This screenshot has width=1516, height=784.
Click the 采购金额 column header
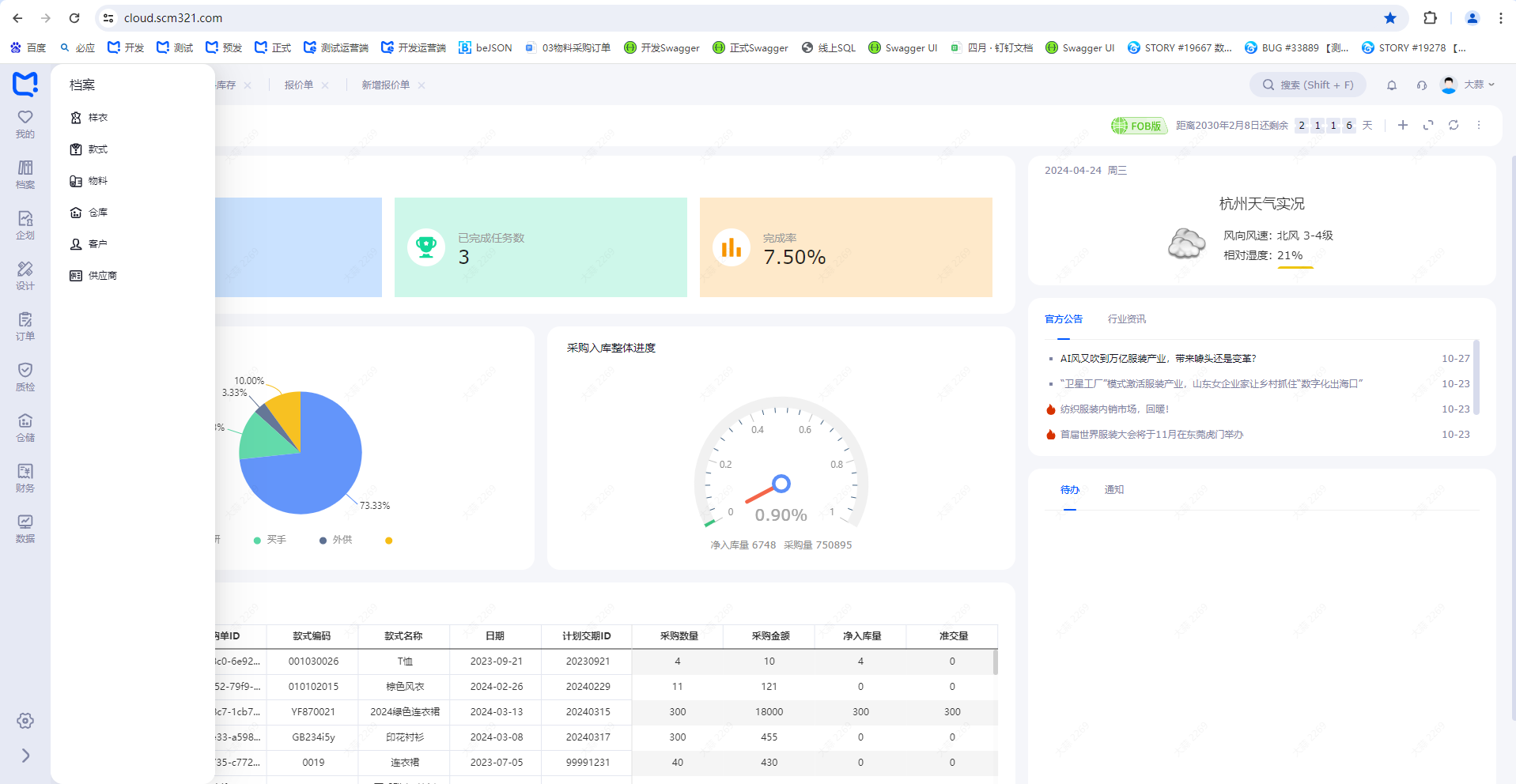[770, 636]
